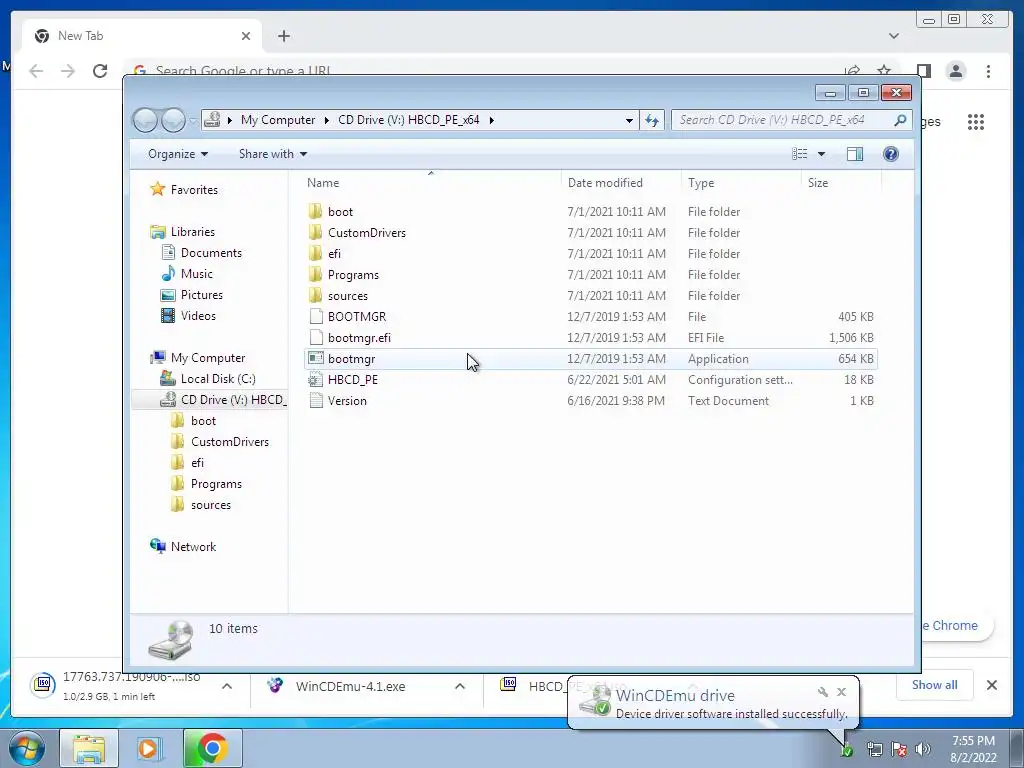Reload the Chrome page
The width and height of the screenshot is (1024, 768).
100,71
